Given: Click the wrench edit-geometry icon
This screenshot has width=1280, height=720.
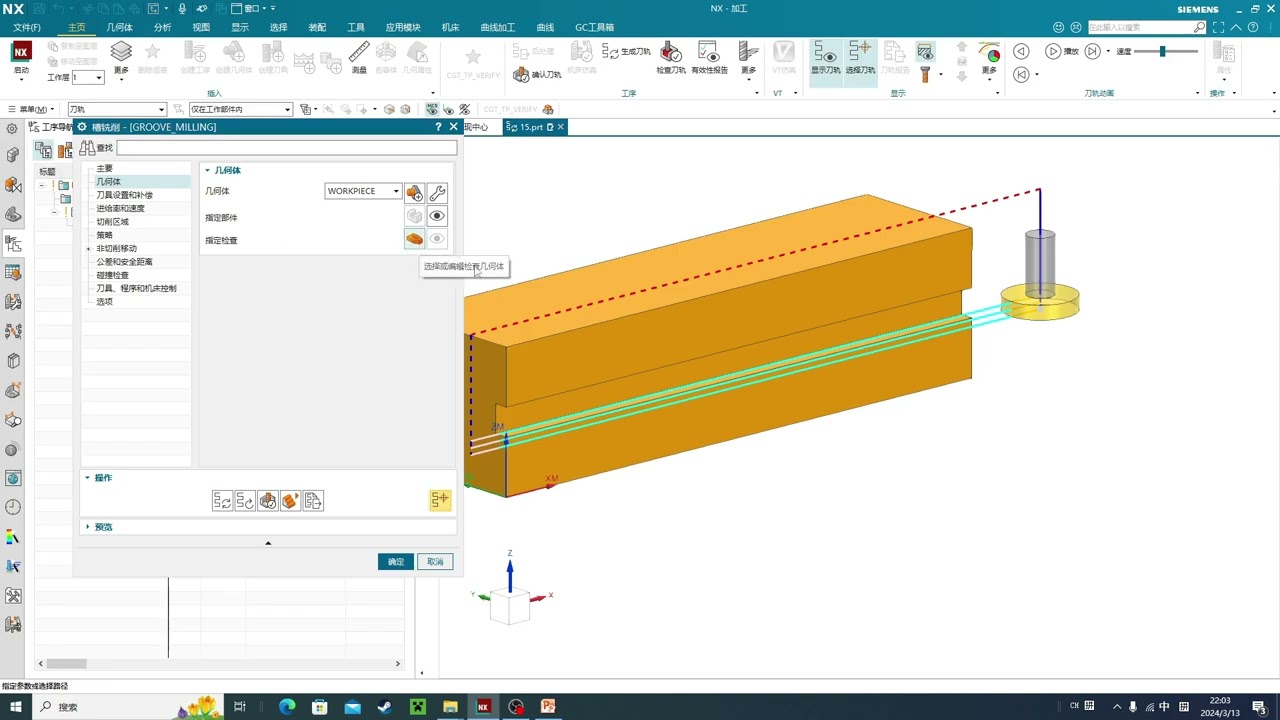Looking at the screenshot, I should pyautogui.click(x=437, y=192).
